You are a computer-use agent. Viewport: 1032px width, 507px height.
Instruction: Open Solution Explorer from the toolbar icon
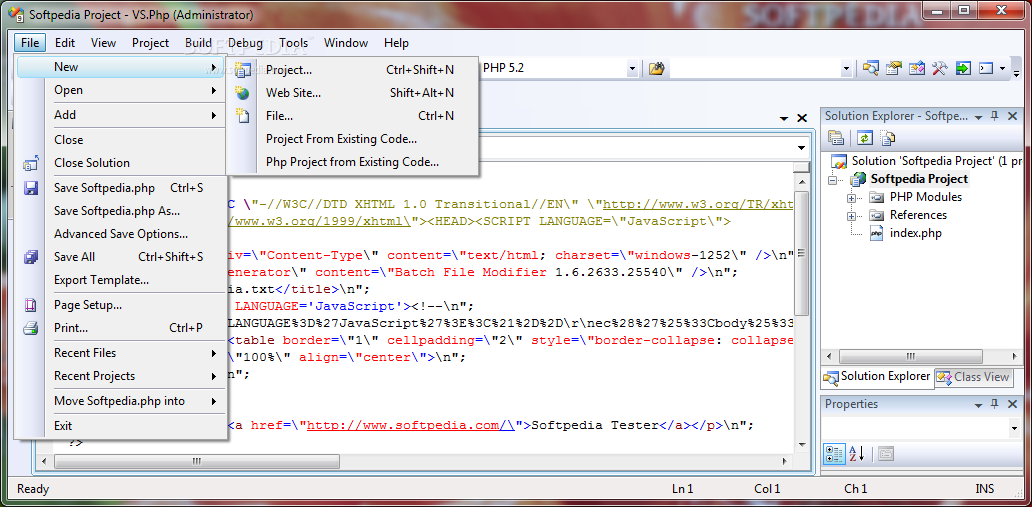(x=871, y=68)
